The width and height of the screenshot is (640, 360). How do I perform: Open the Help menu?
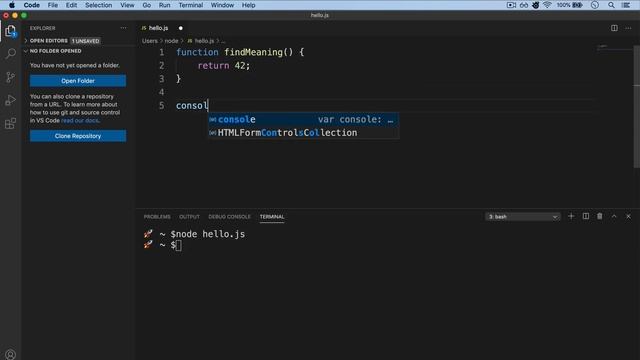[248, 5]
